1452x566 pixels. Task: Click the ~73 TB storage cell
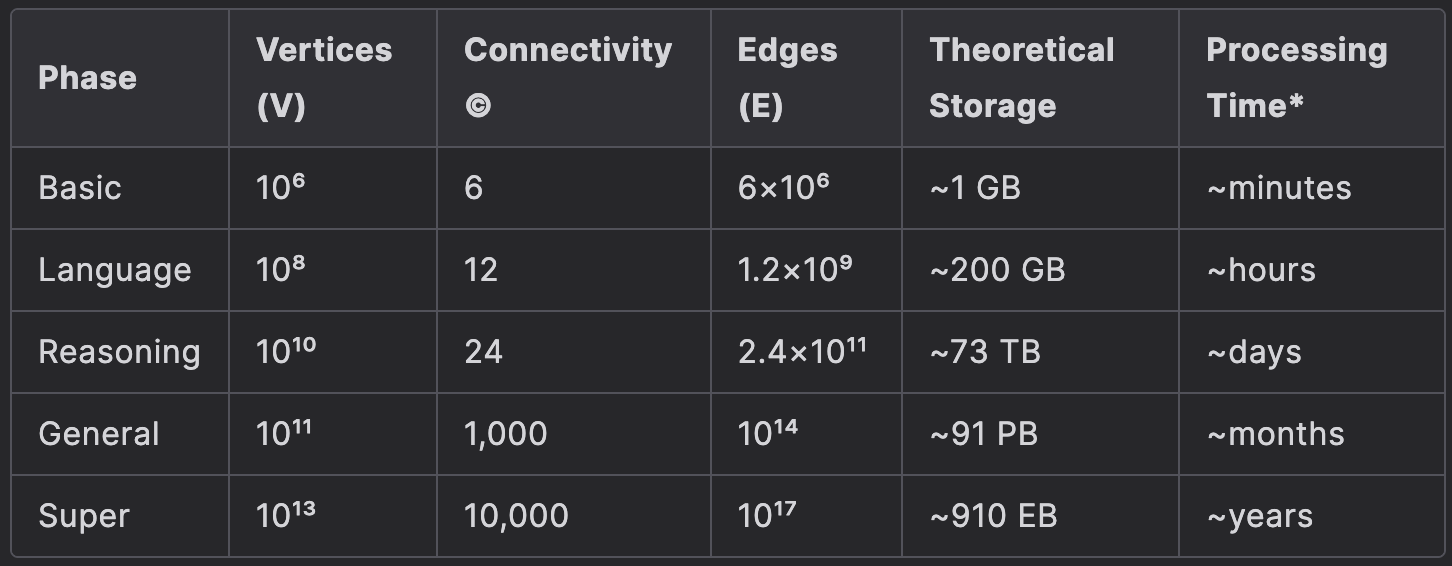[x=985, y=352]
